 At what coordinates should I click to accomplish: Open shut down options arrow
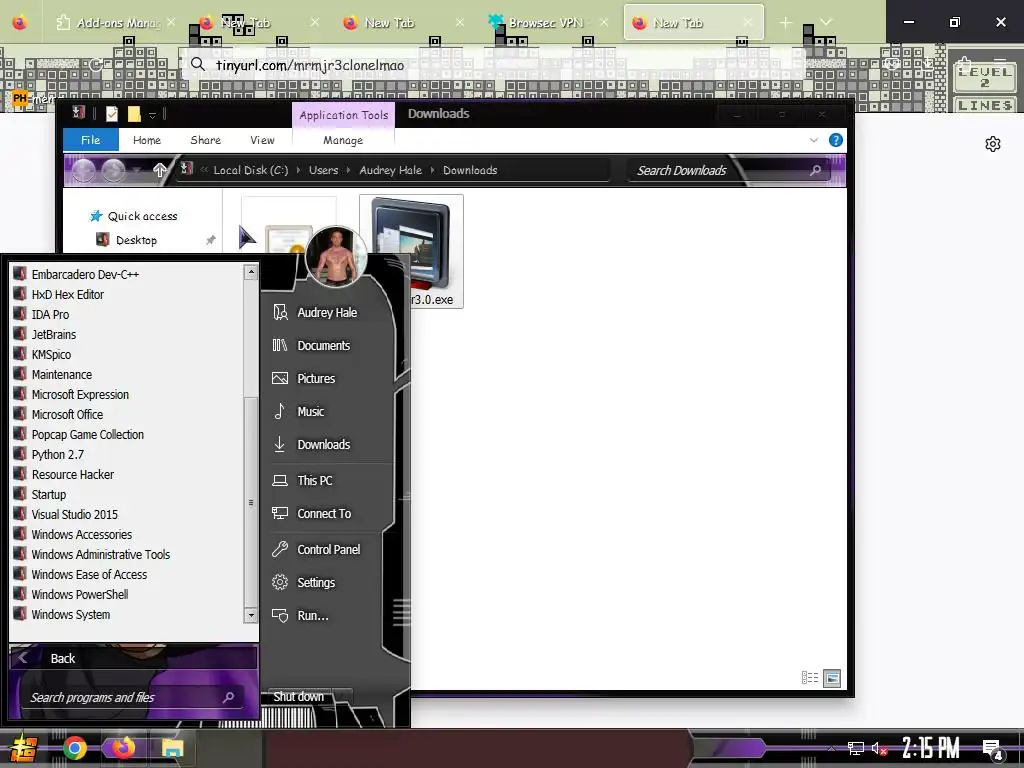tap(344, 697)
